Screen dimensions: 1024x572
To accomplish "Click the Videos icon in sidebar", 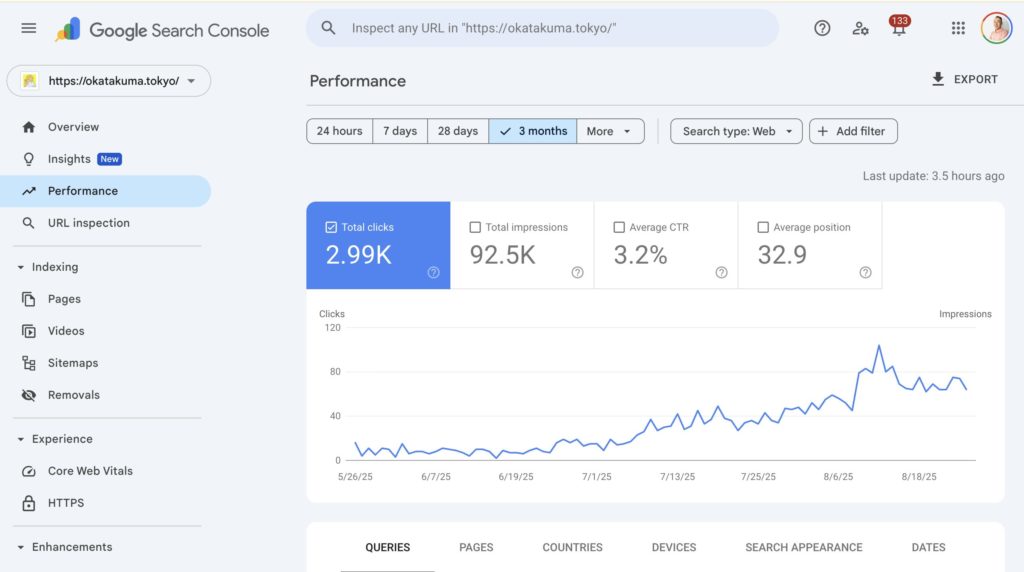I will [x=29, y=331].
